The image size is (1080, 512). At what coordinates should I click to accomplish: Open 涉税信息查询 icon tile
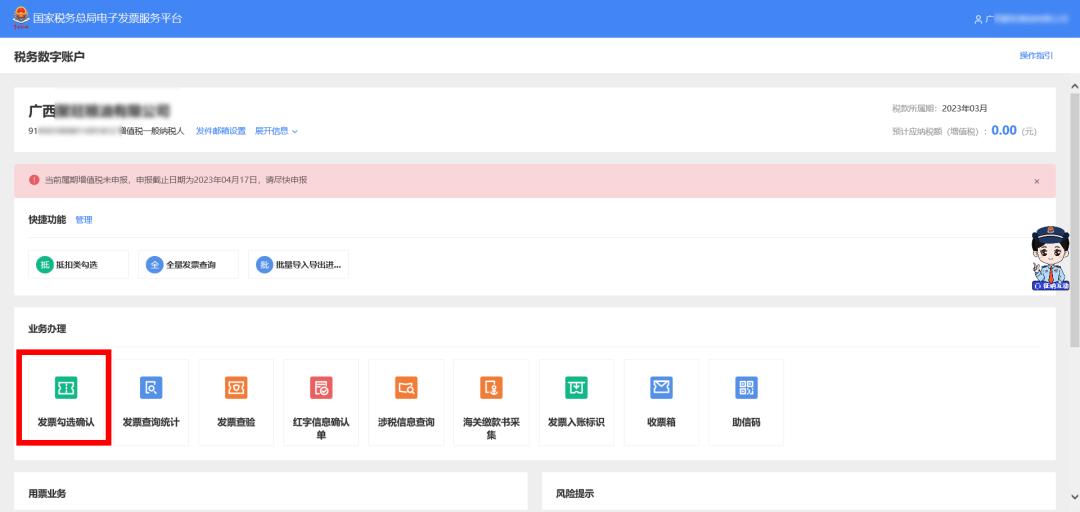coord(406,402)
